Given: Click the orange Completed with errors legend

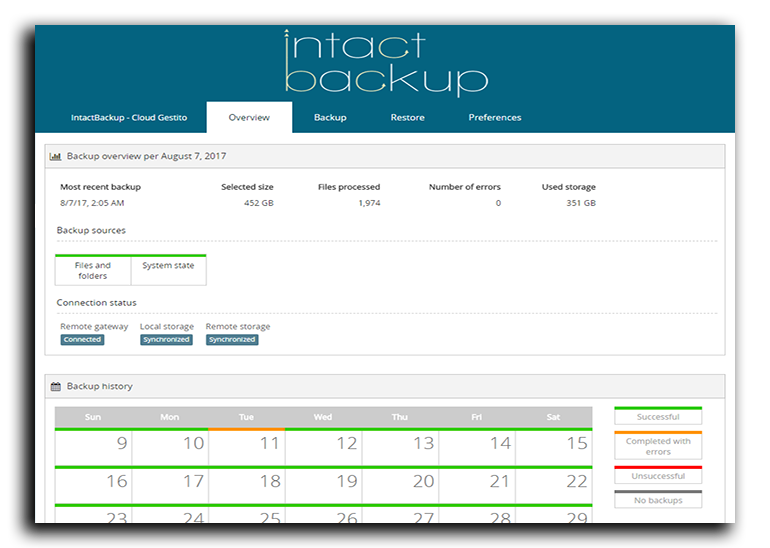Looking at the screenshot, I should [657, 446].
